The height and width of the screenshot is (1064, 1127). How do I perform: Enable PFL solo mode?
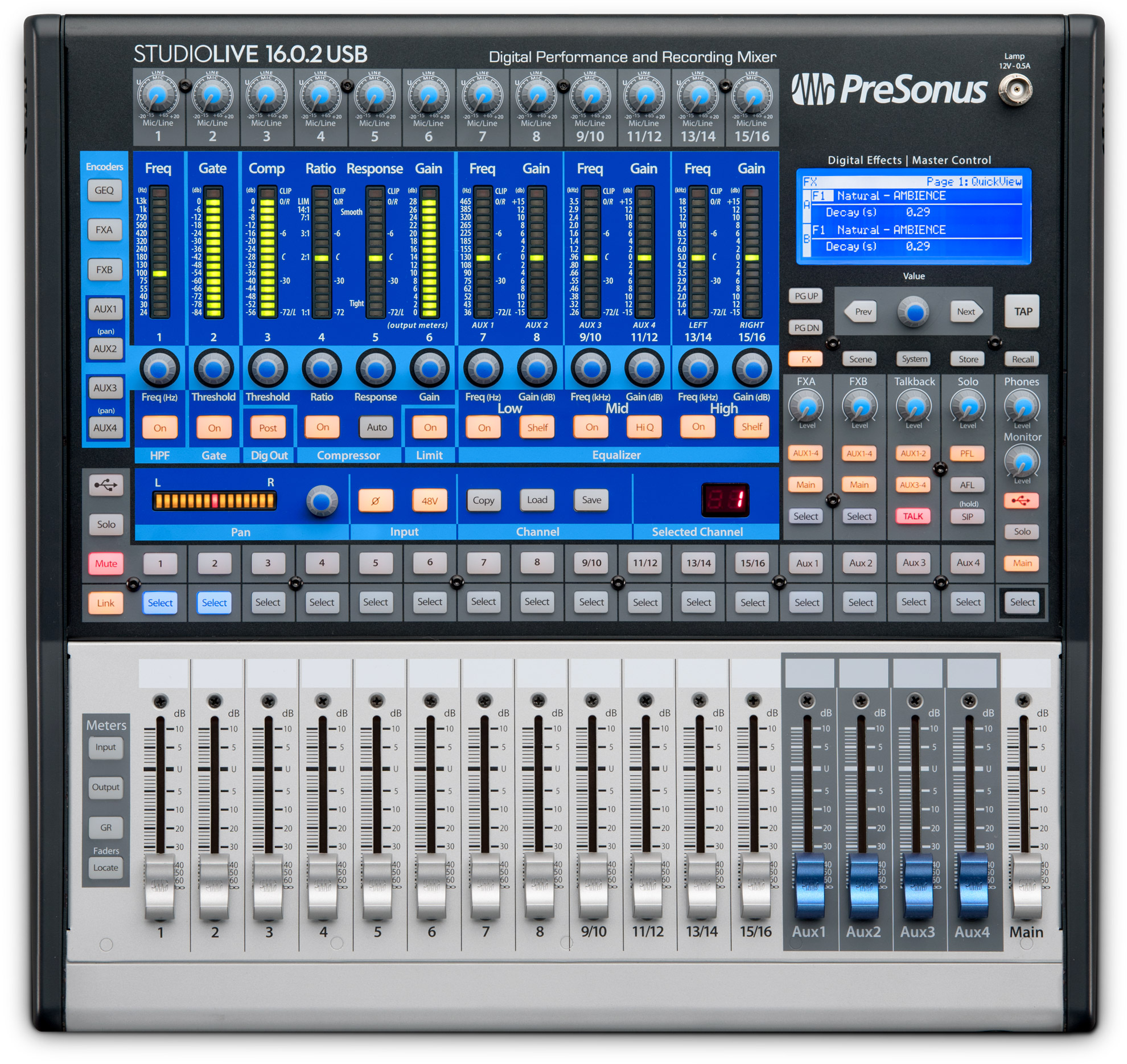pyautogui.click(x=968, y=453)
